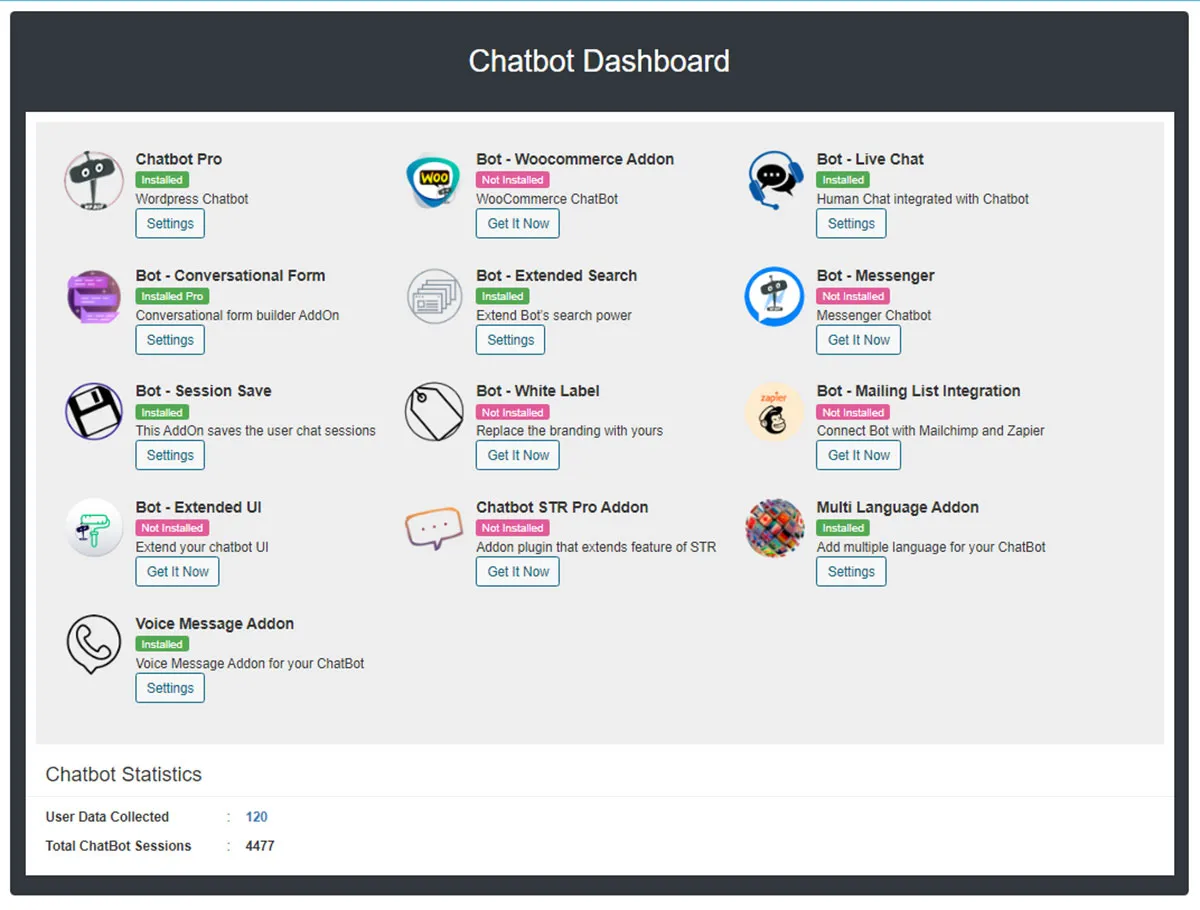This screenshot has height=910, width=1200.
Task: Click the Multi Language Addon icon
Action: (775, 528)
